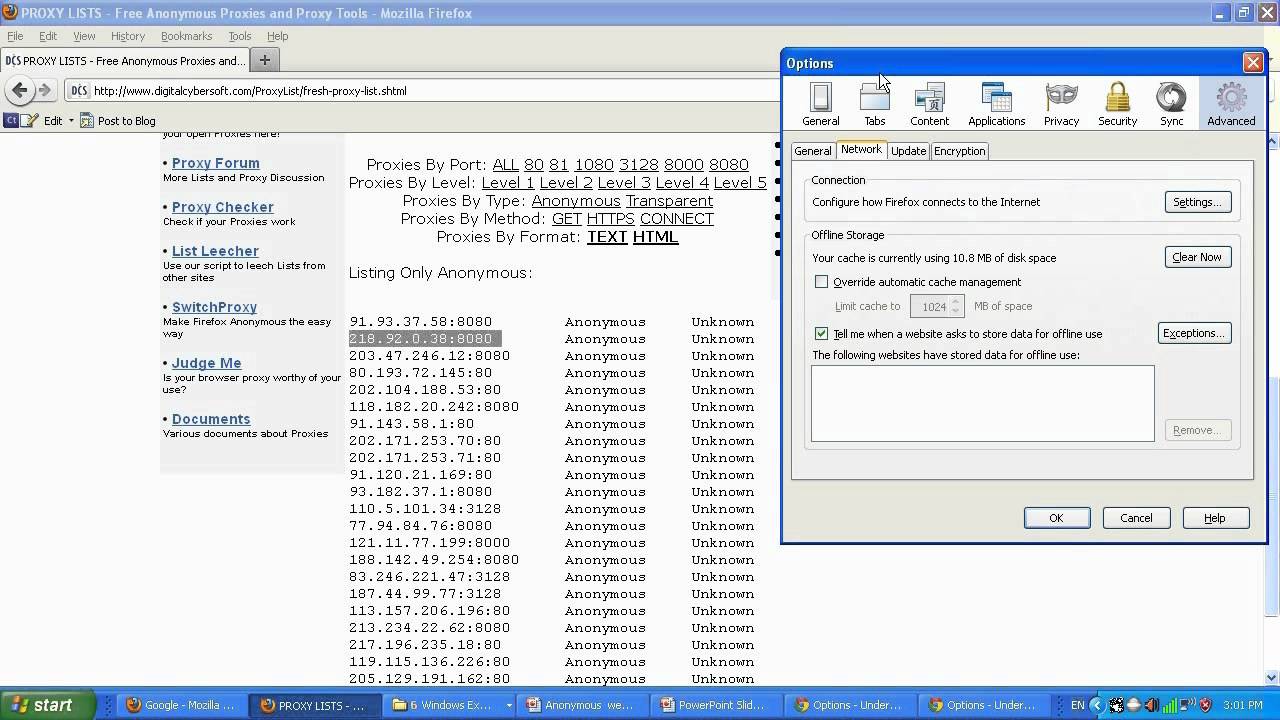Screen dimensions: 1280x720
Task: Click the Ct toolbar icon
Action: coord(11,120)
